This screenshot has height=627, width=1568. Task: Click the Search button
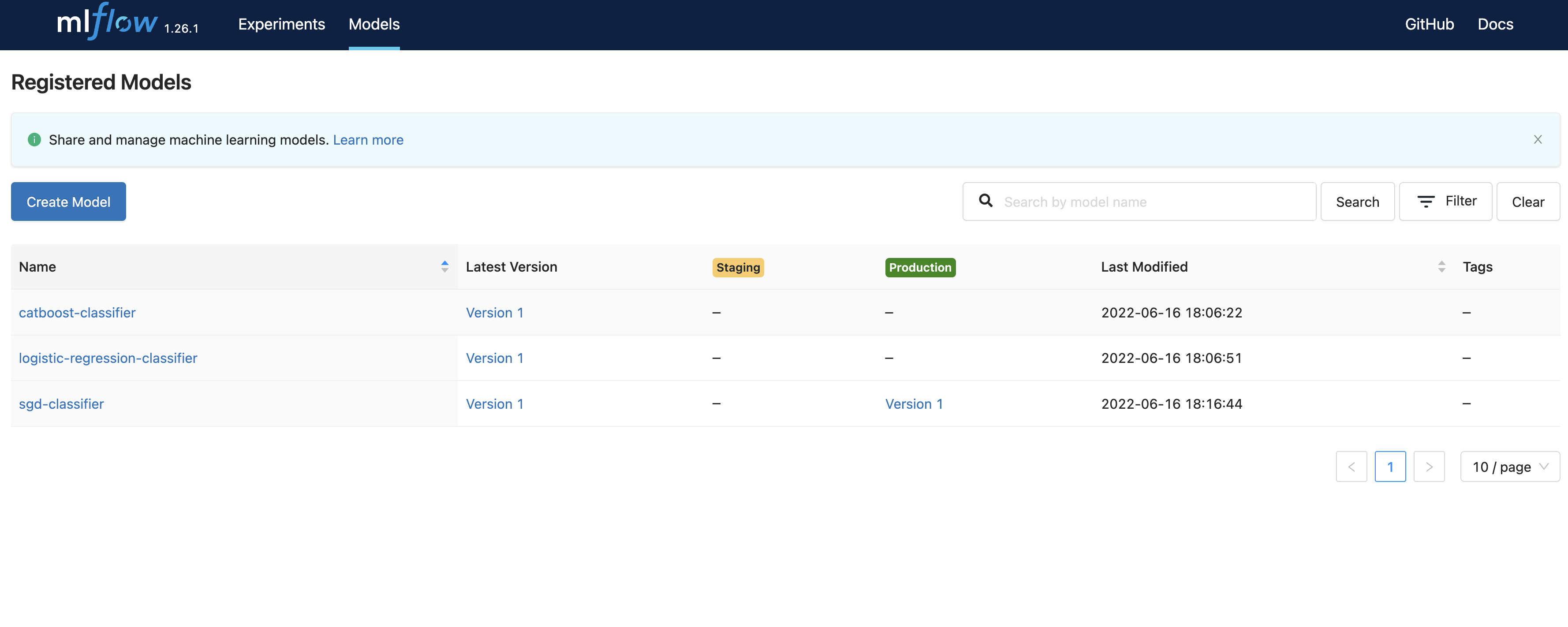[1357, 202]
